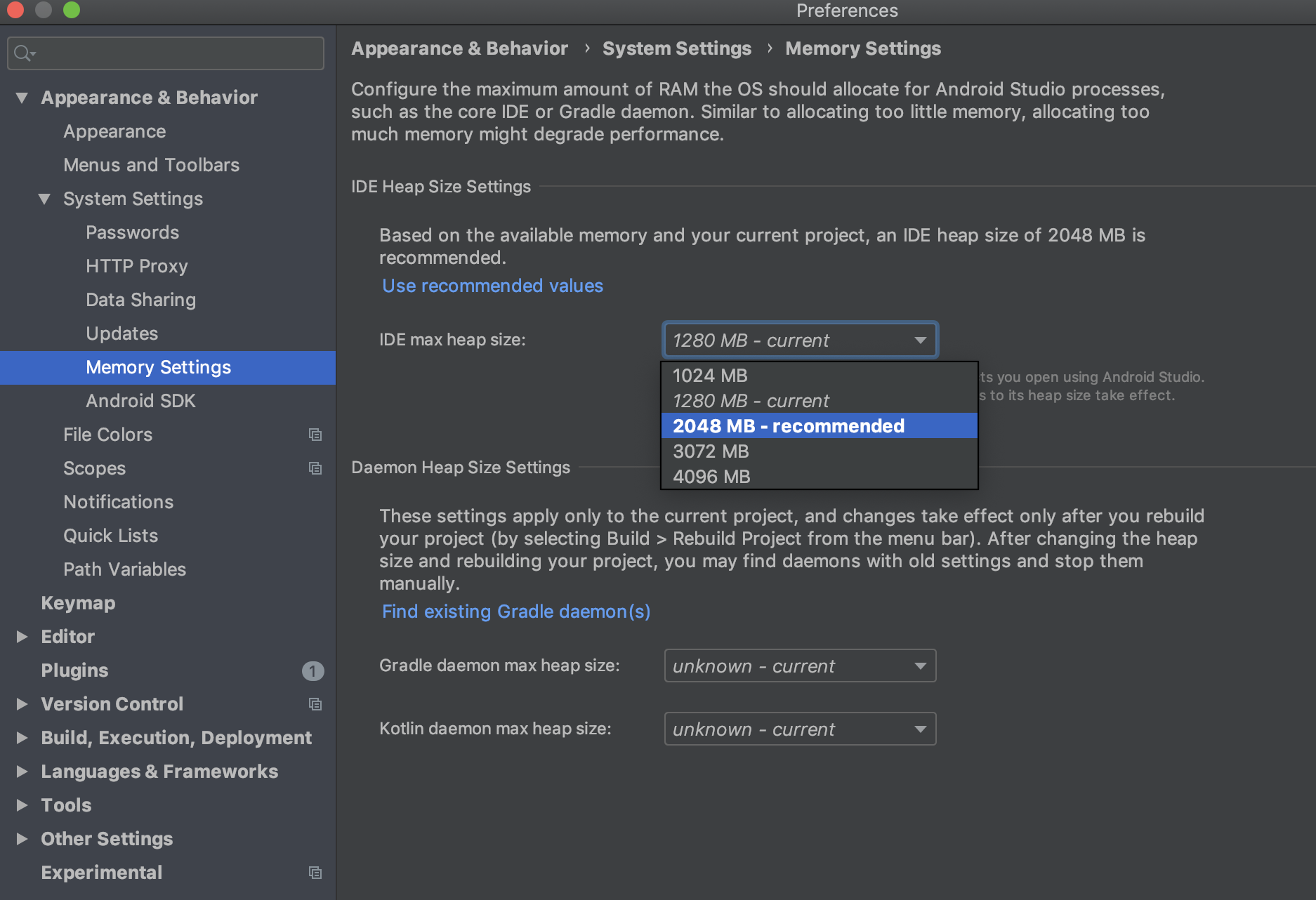This screenshot has height=900, width=1316.
Task: Focus the preferences search field
Action: 166,53
